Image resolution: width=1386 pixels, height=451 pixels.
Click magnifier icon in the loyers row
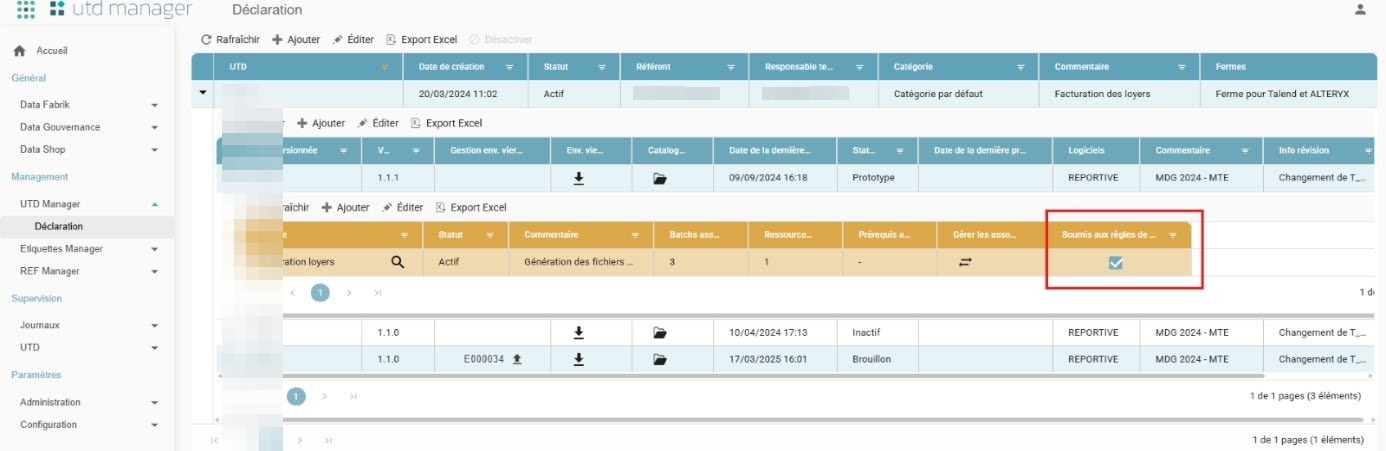pyautogui.click(x=398, y=262)
